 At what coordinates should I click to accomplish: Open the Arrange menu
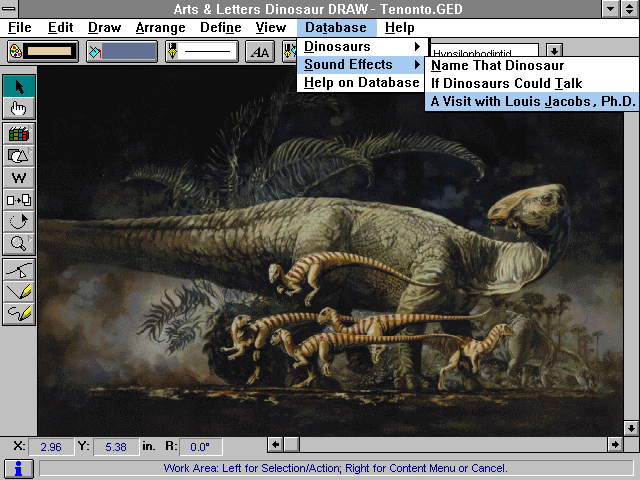tap(160, 28)
